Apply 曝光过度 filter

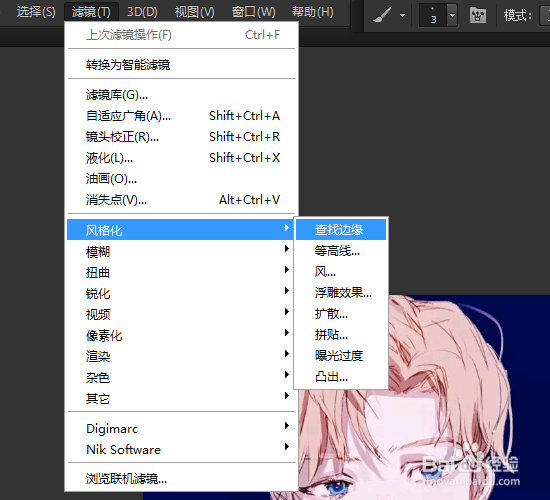click(341, 356)
